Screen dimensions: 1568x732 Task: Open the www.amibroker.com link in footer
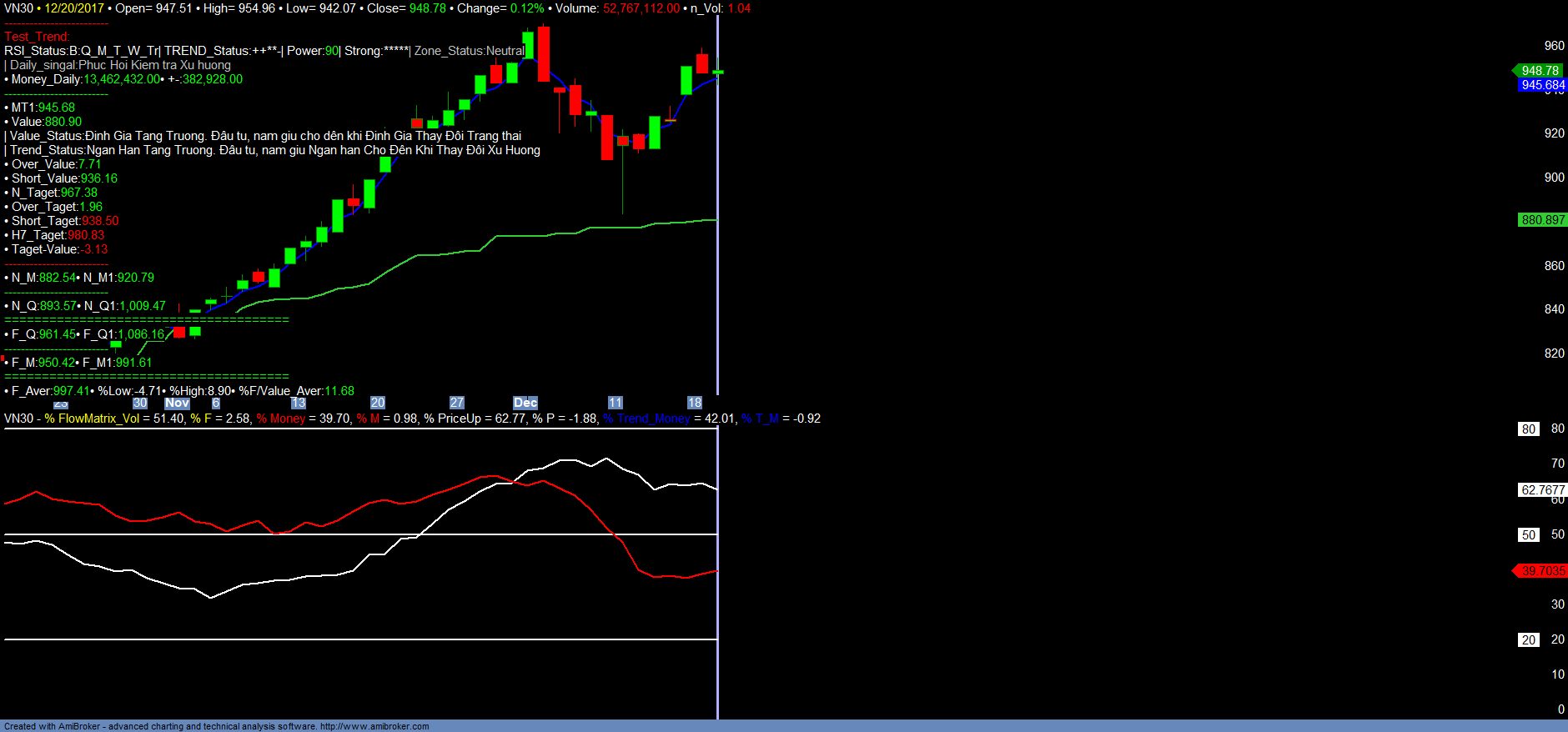[x=374, y=726]
